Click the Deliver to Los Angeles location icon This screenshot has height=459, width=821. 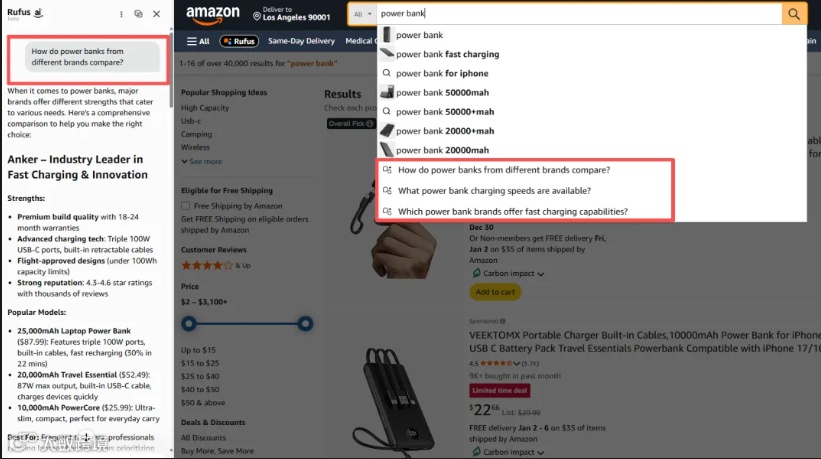[257, 16]
